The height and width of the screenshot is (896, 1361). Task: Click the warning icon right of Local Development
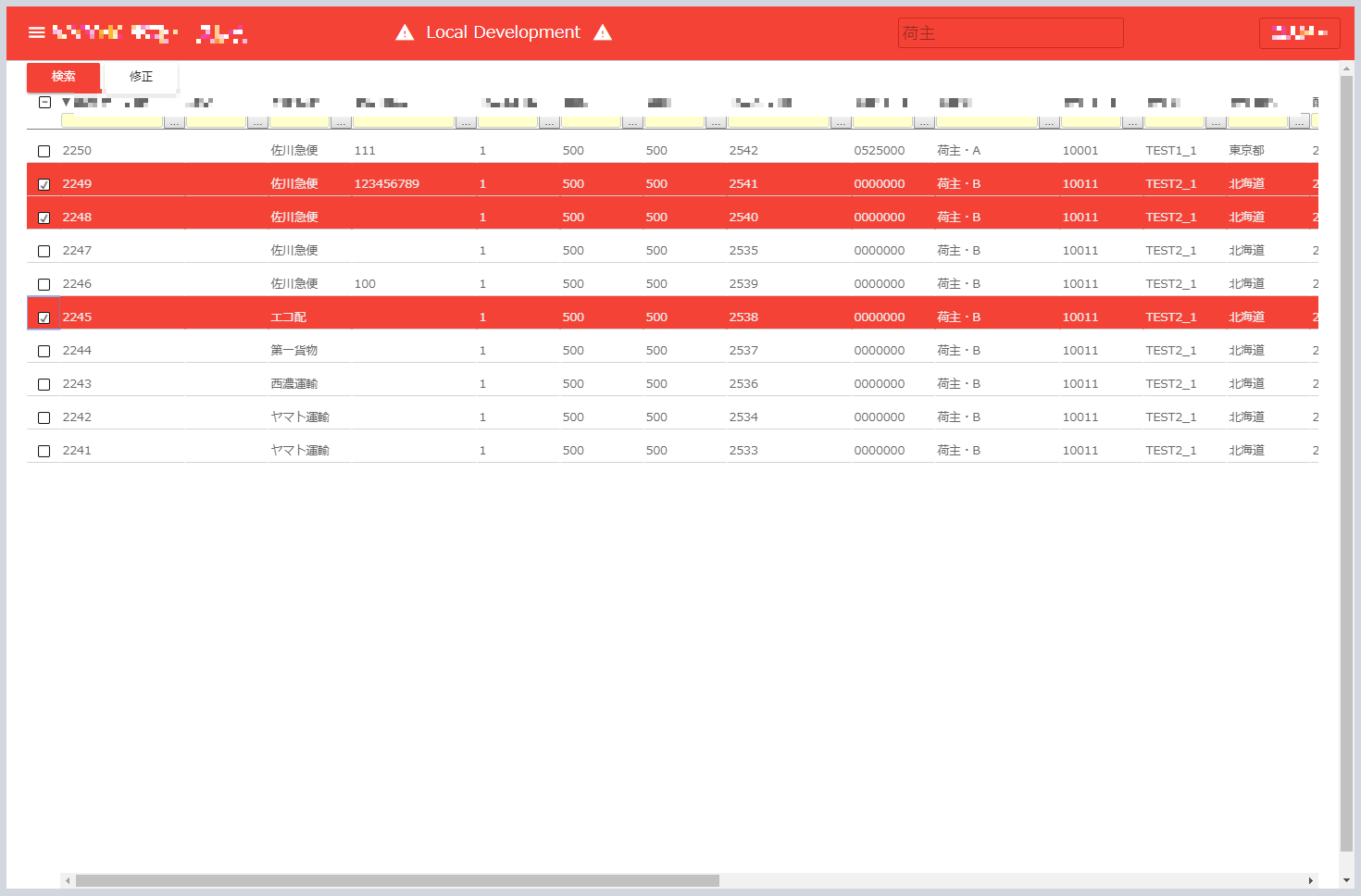click(x=602, y=32)
